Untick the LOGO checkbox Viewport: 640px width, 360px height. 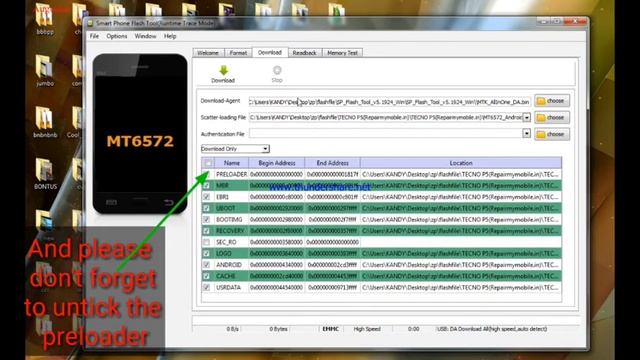click(207, 253)
